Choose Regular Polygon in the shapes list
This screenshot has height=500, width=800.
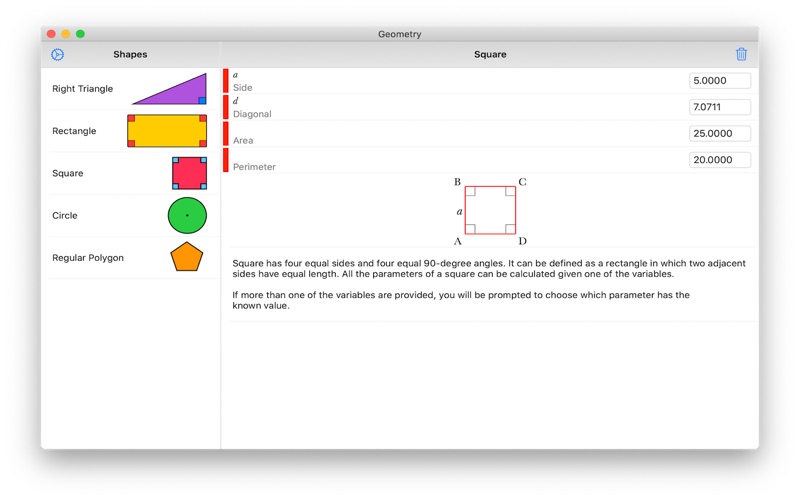click(x=88, y=258)
